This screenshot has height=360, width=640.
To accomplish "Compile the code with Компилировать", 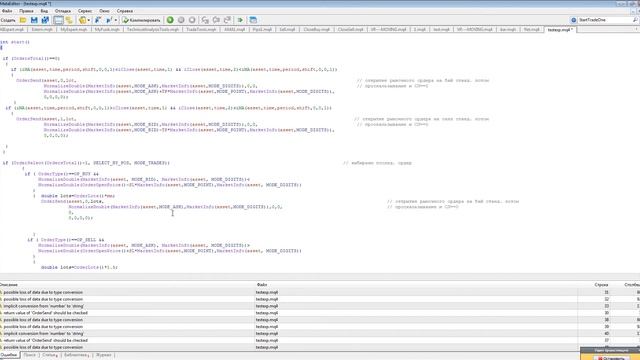I will click(141, 20).
